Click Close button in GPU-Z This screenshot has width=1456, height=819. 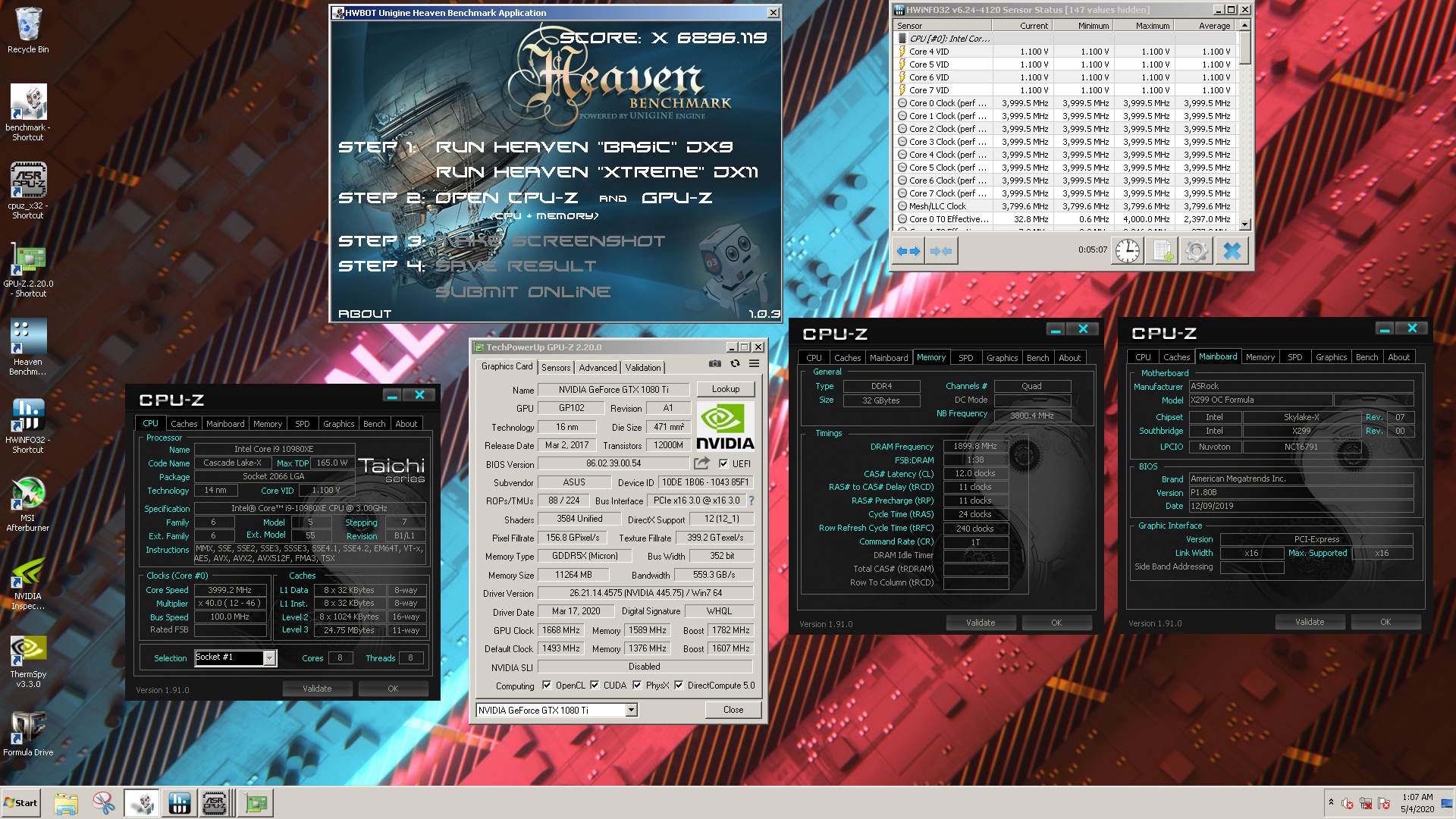pos(733,710)
